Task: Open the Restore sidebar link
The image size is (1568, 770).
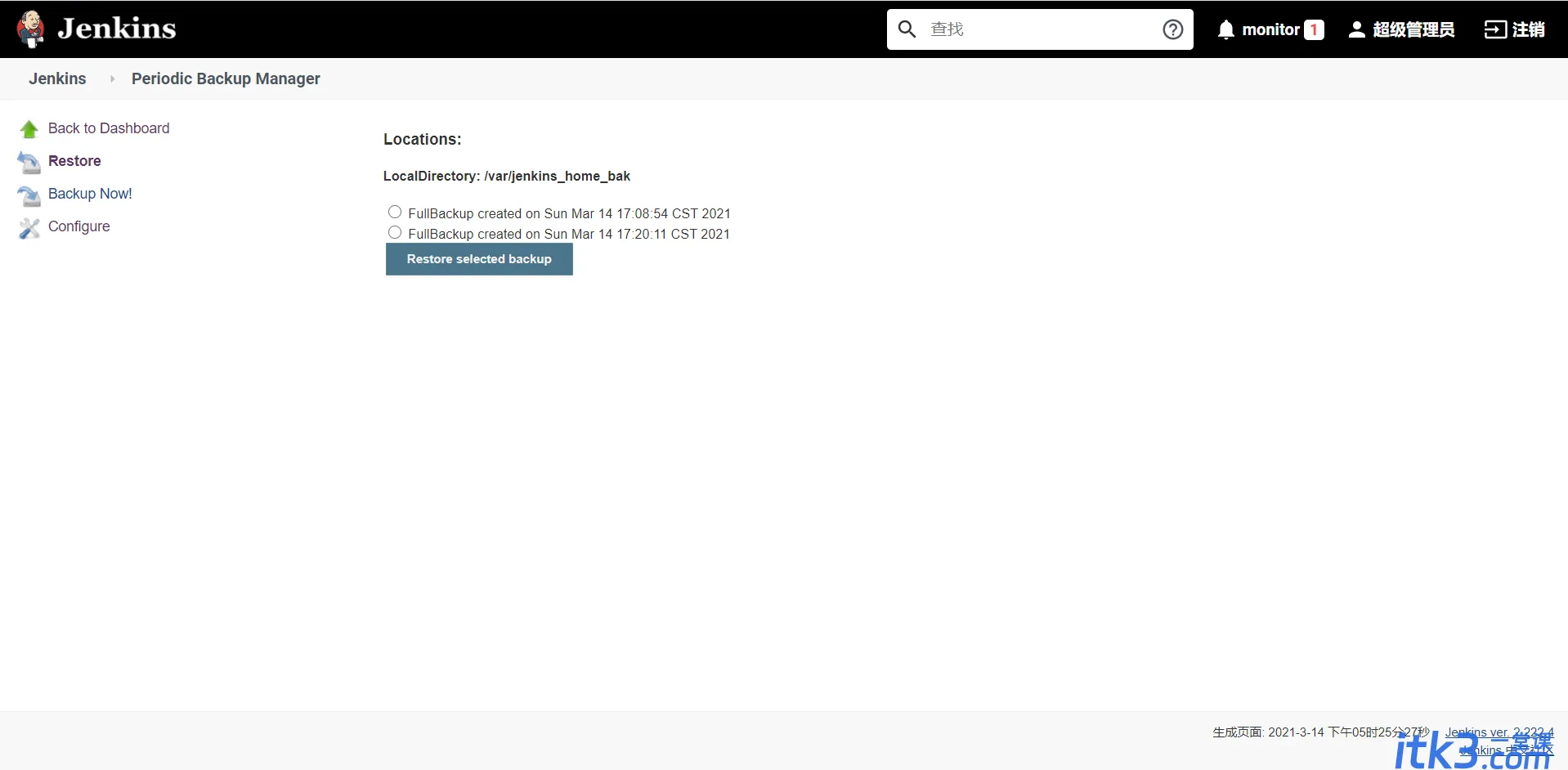Action: coord(74,161)
